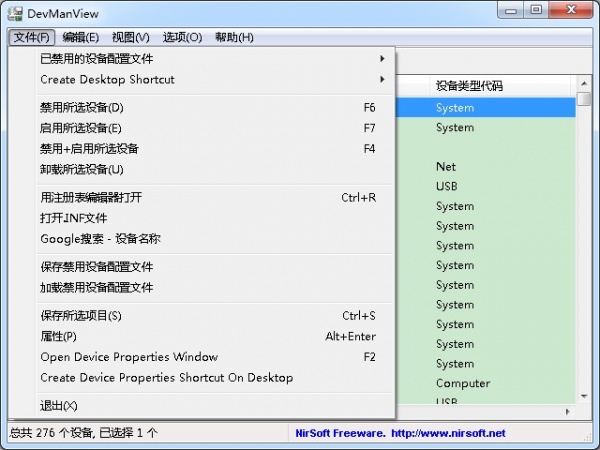Select 卸载所选设备(U) option
This screenshot has width=600, height=450.
[x=82, y=169]
